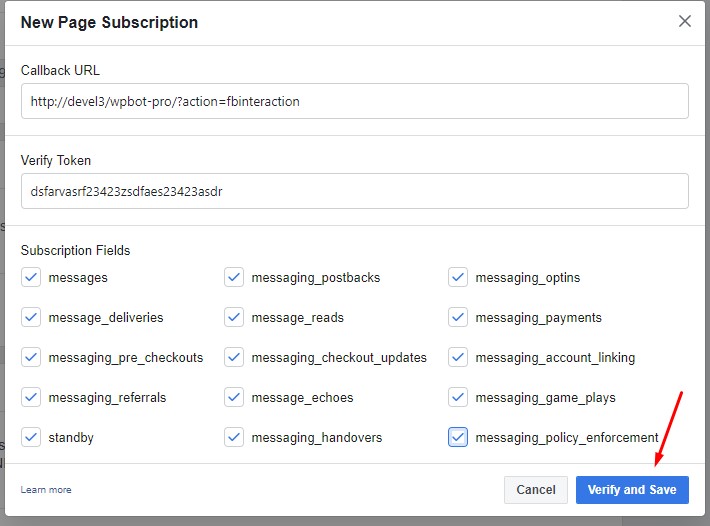This screenshot has width=710, height=526.
Task: Disable message_echoes subscription field
Action: pyautogui.click(x=234, y=397)
